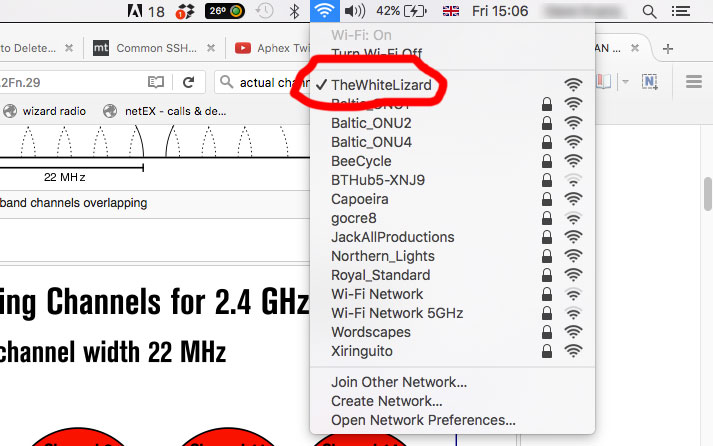The image size is (713, 446).
Task: Open the Time Machine menu bar icon
Action: pyautogui.click(x=265, y=11)
